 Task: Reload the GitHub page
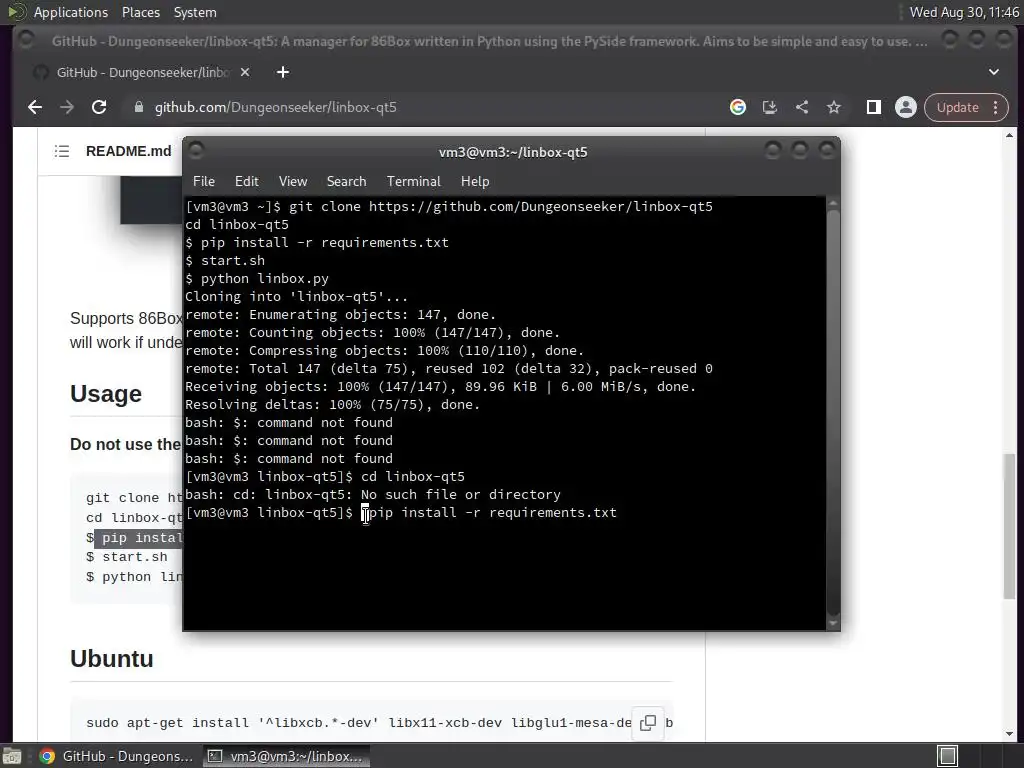pos(99,107)
